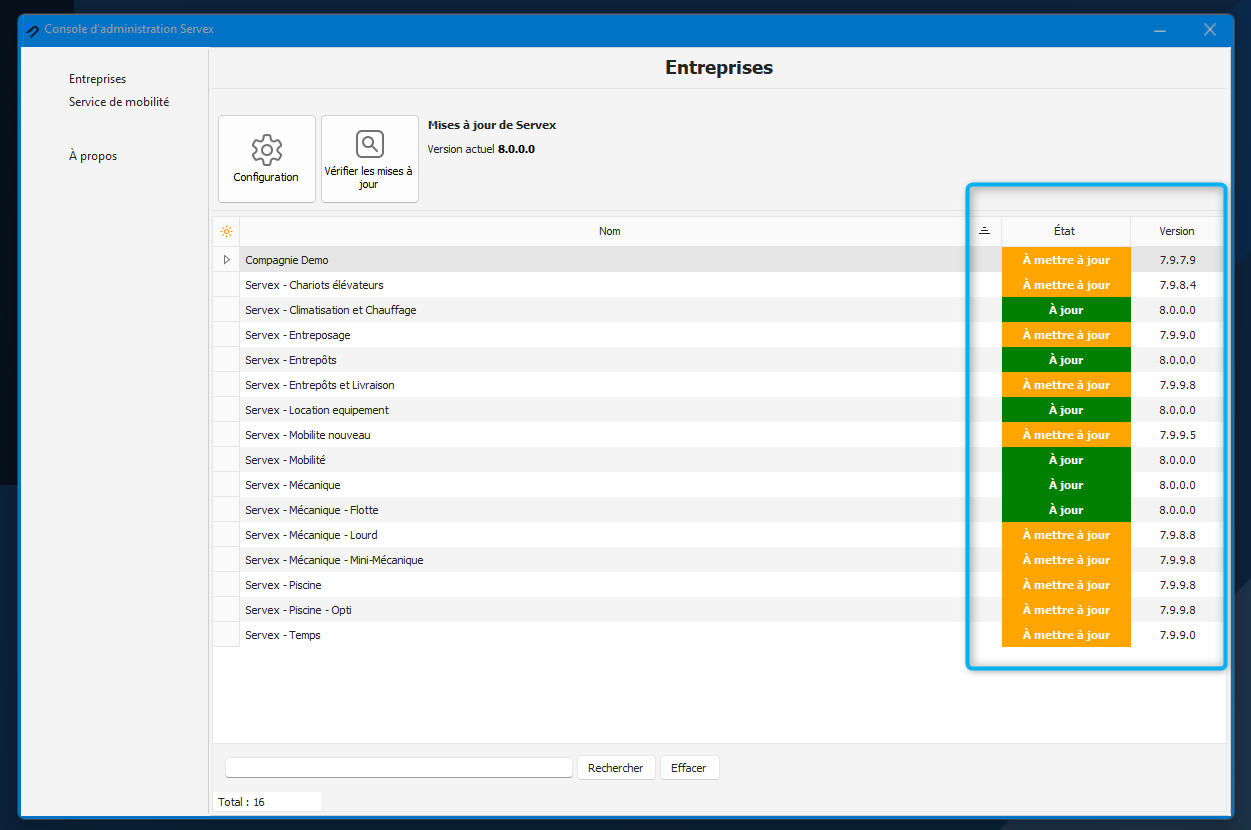Focus the search text field
Image resolution: width=1251 pixels, height=830 pixels.
pos(398,768)
